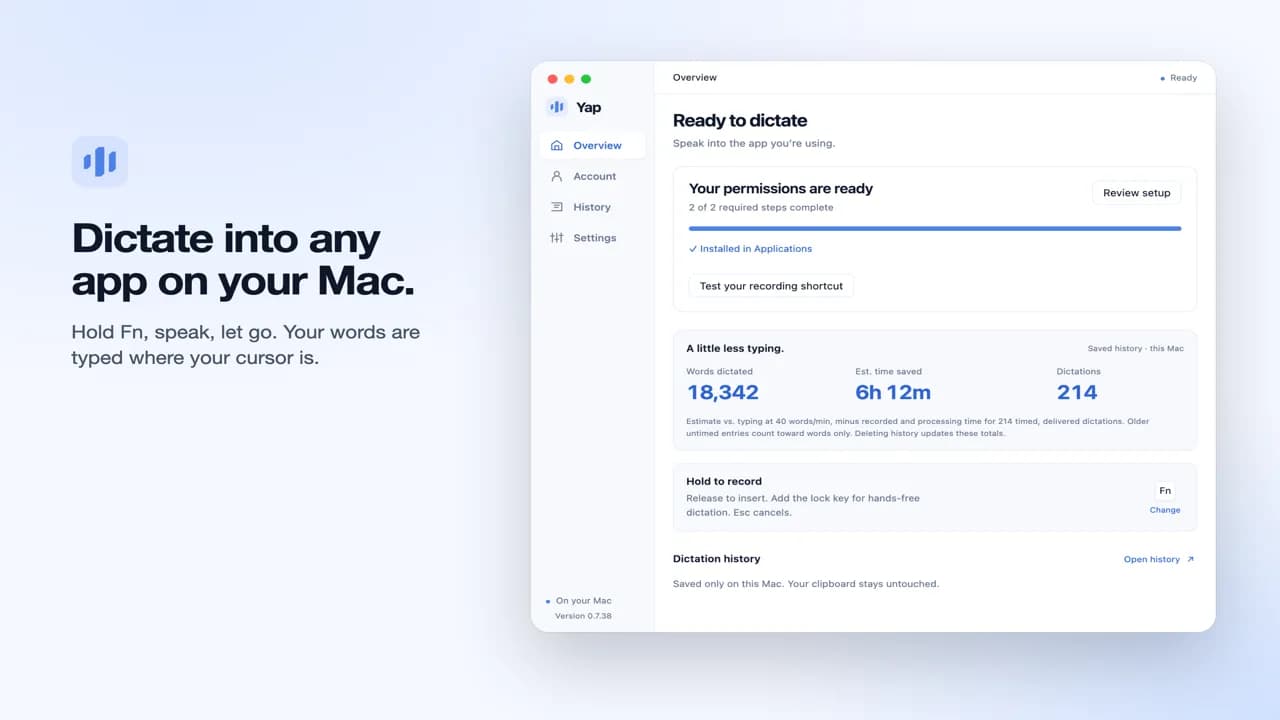Click the Dictations count 214
The image size is (1280, 720).
point(1077,392)
